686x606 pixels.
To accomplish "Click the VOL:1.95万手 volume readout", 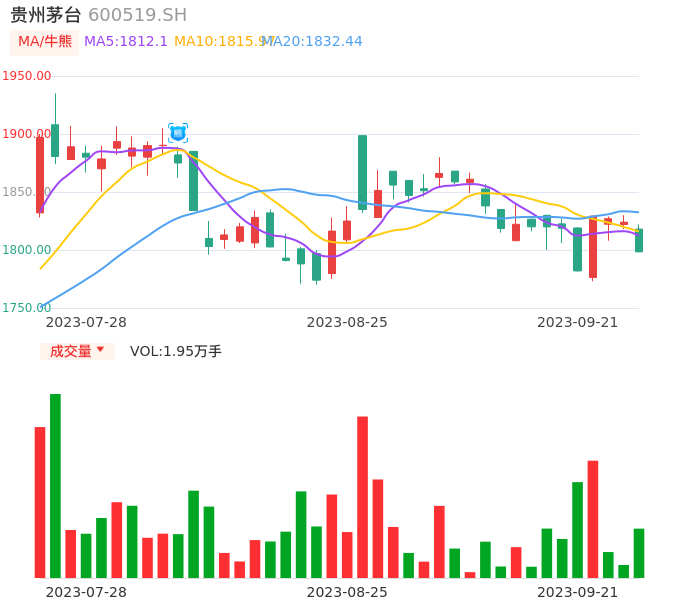I will click(176, 351).
